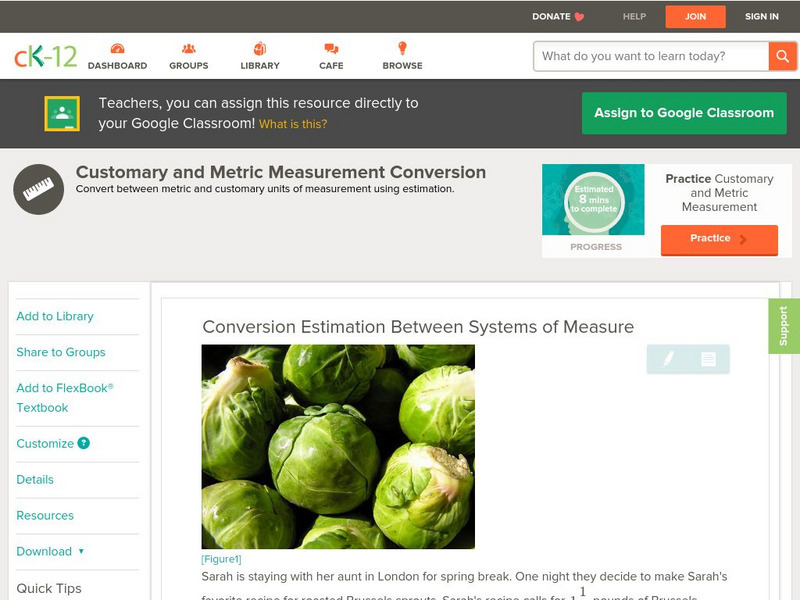Click the orange search magnifier button
Viewport: 800px width, 600px height.
click(782, 56)
